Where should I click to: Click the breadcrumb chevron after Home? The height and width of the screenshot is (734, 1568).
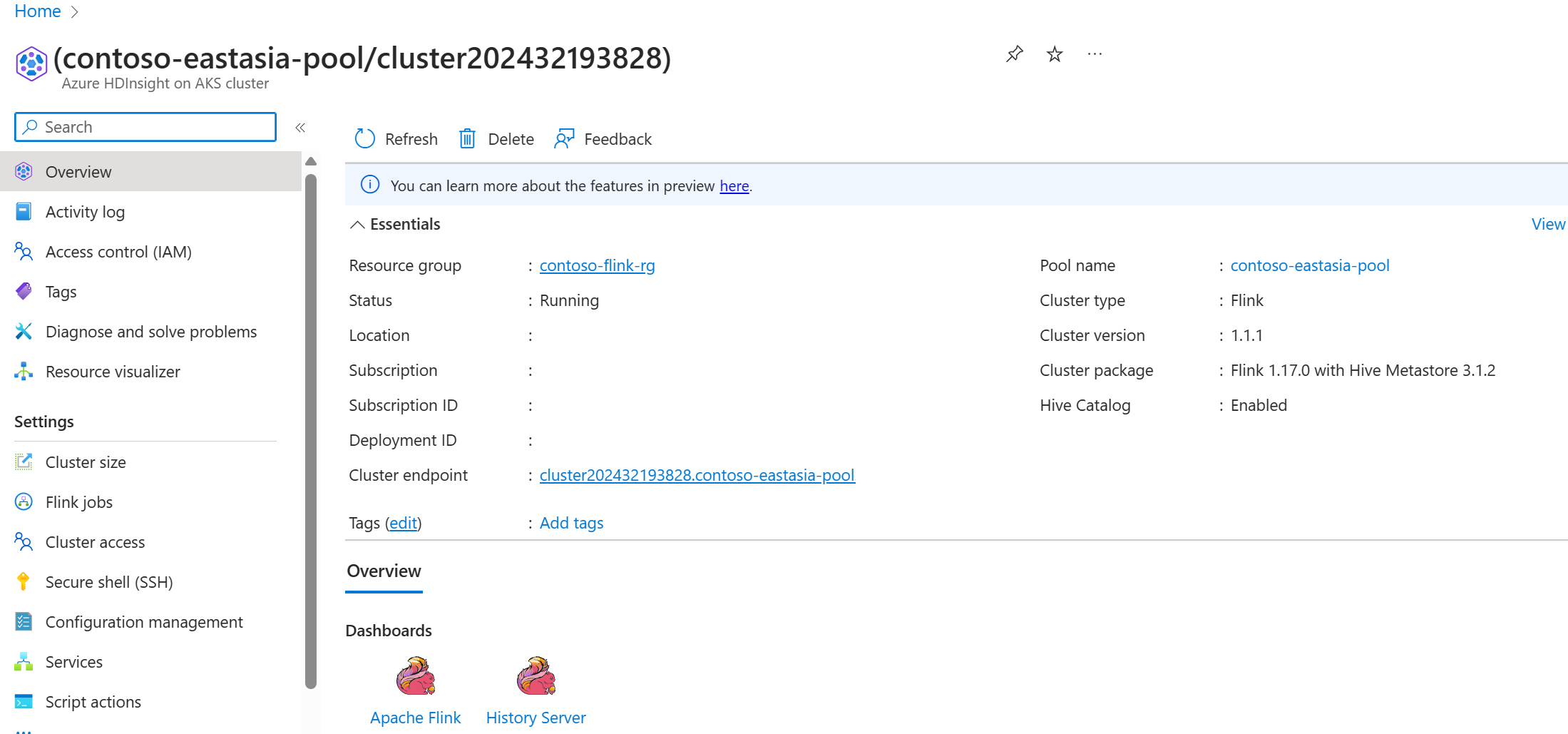point(75,11)
